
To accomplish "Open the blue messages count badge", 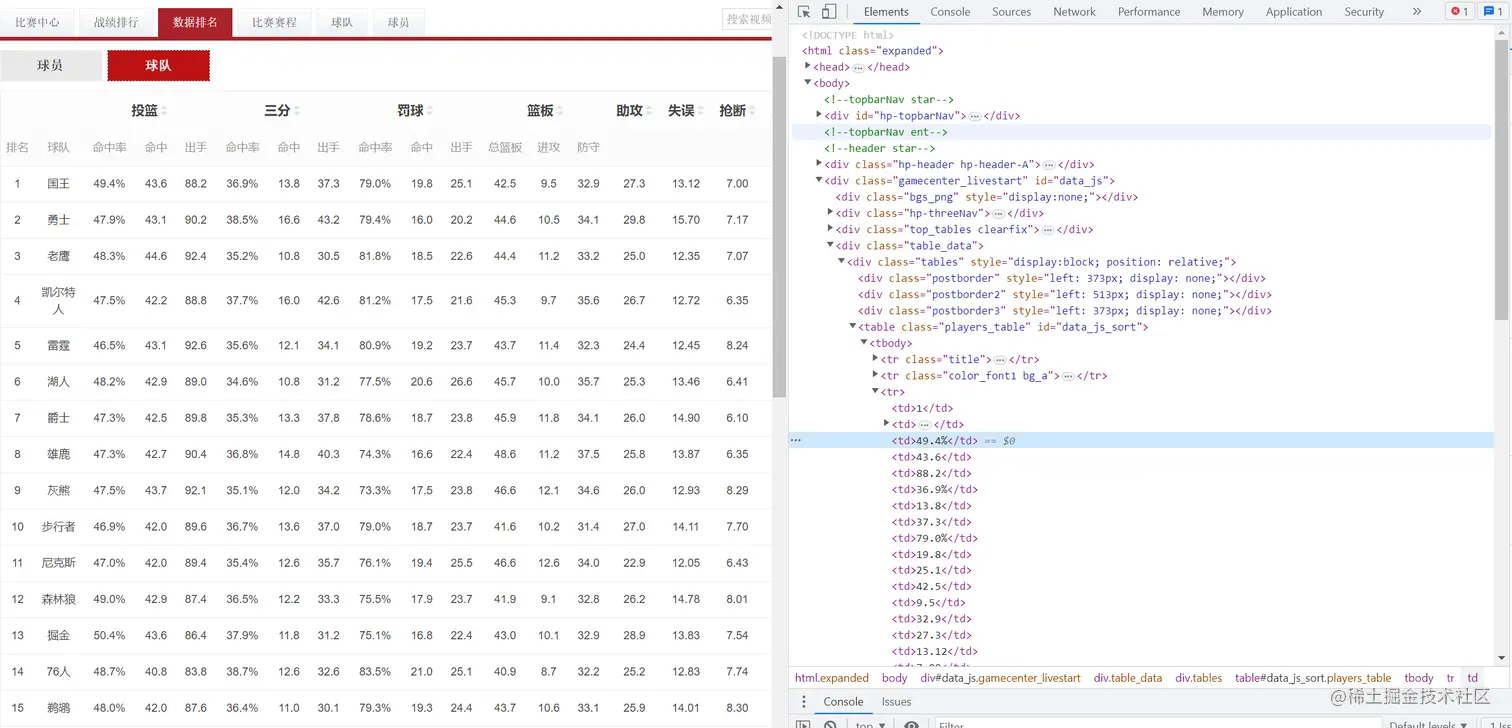I will [1491, 12].
